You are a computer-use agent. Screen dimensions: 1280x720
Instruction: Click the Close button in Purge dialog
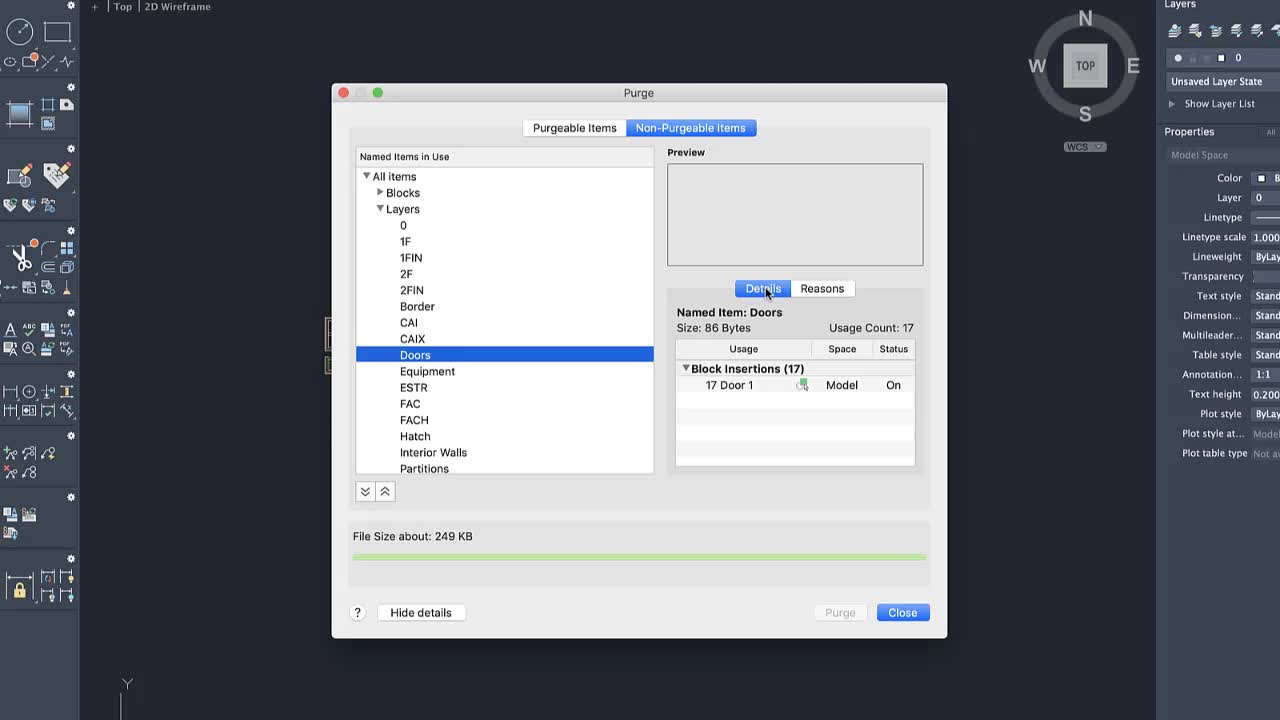coord(903,613)
